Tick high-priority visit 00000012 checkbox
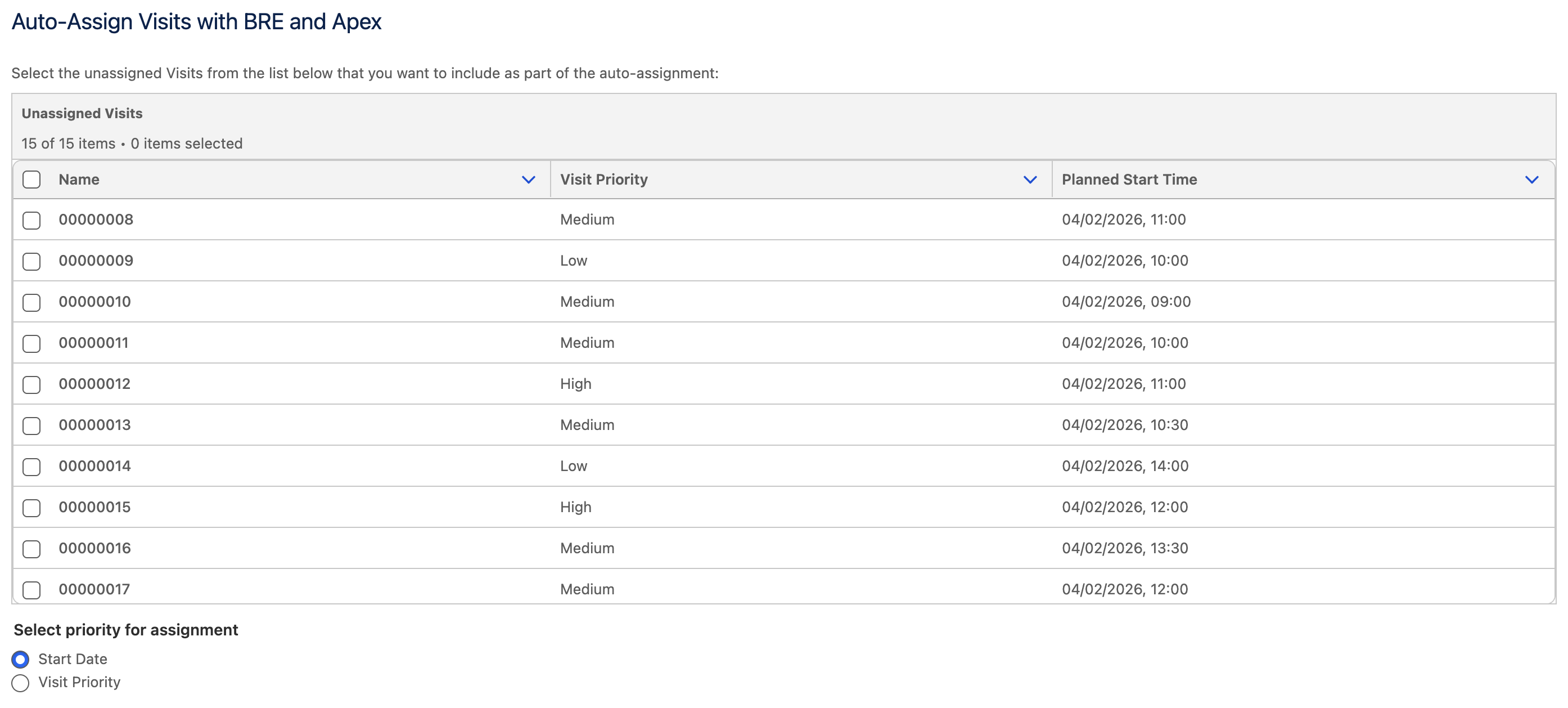The height and width of the screenshot is (708, 1568). 31,384
